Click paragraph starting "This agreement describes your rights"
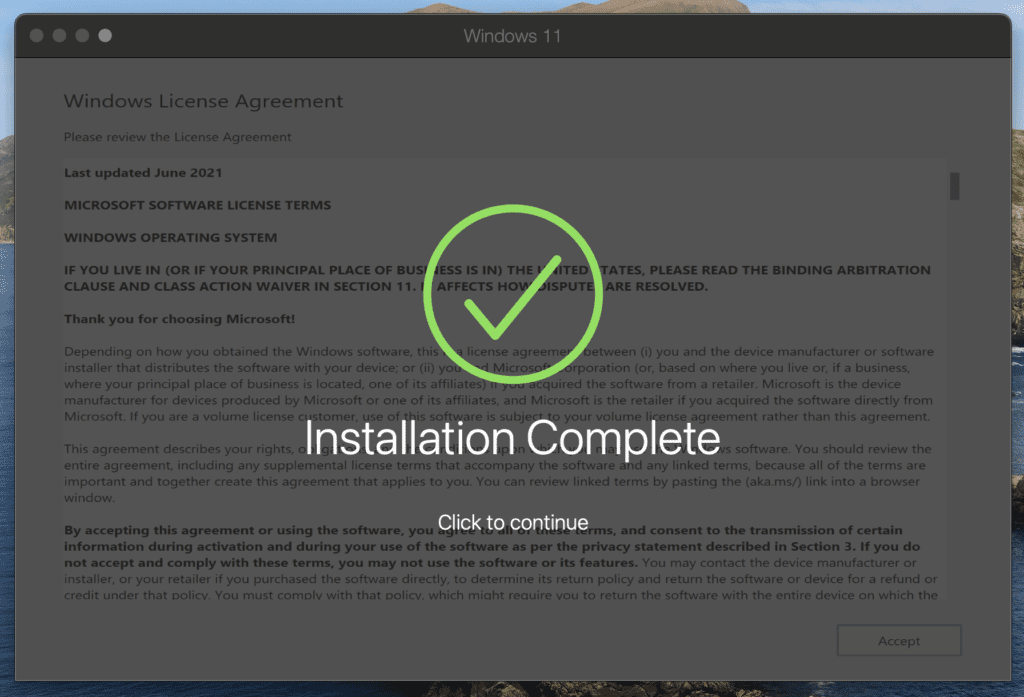The width and height of the screenshot is (1024, 697). 498,474
